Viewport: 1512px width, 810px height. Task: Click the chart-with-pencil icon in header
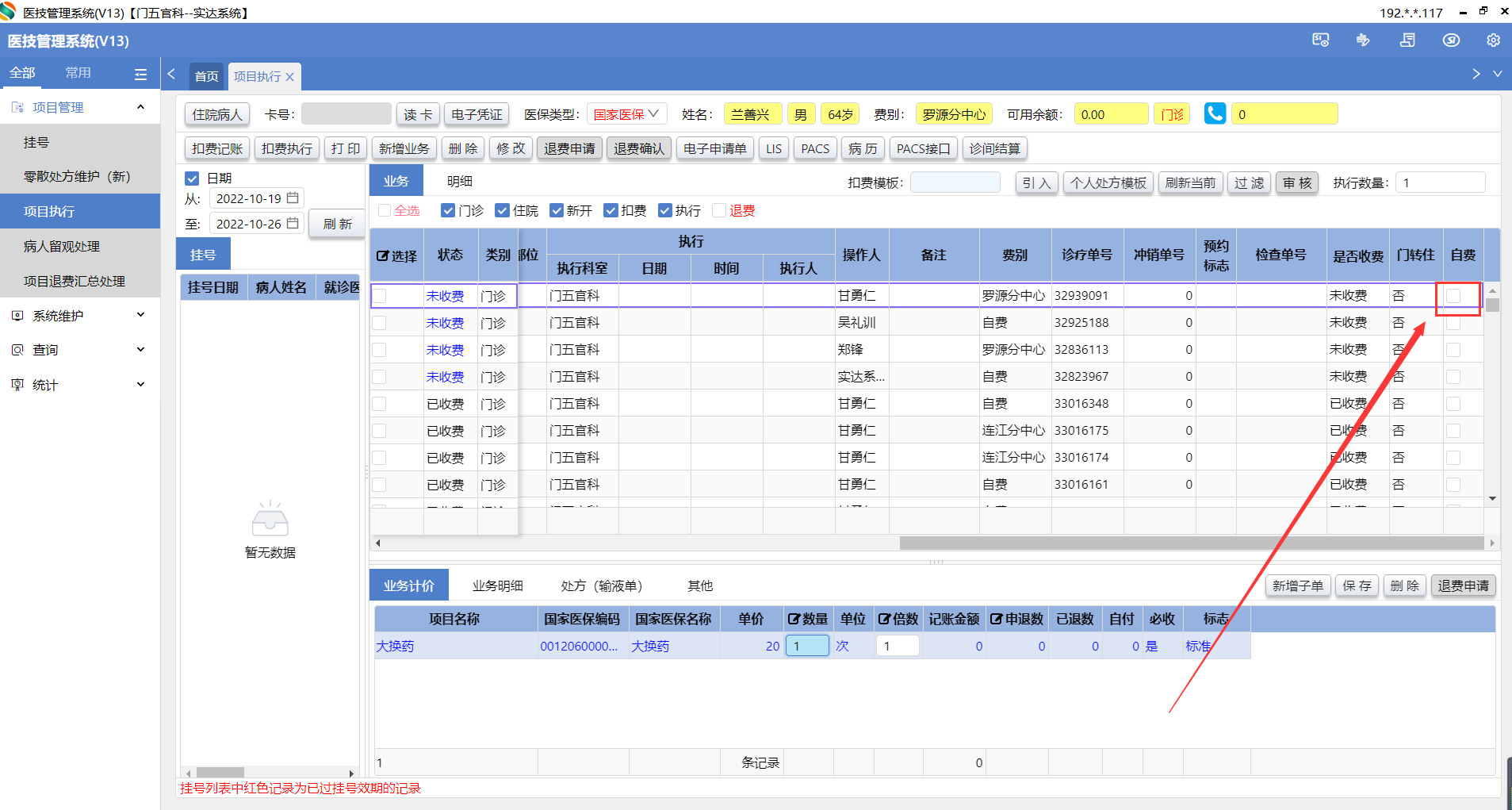[x=1363, y=40]
